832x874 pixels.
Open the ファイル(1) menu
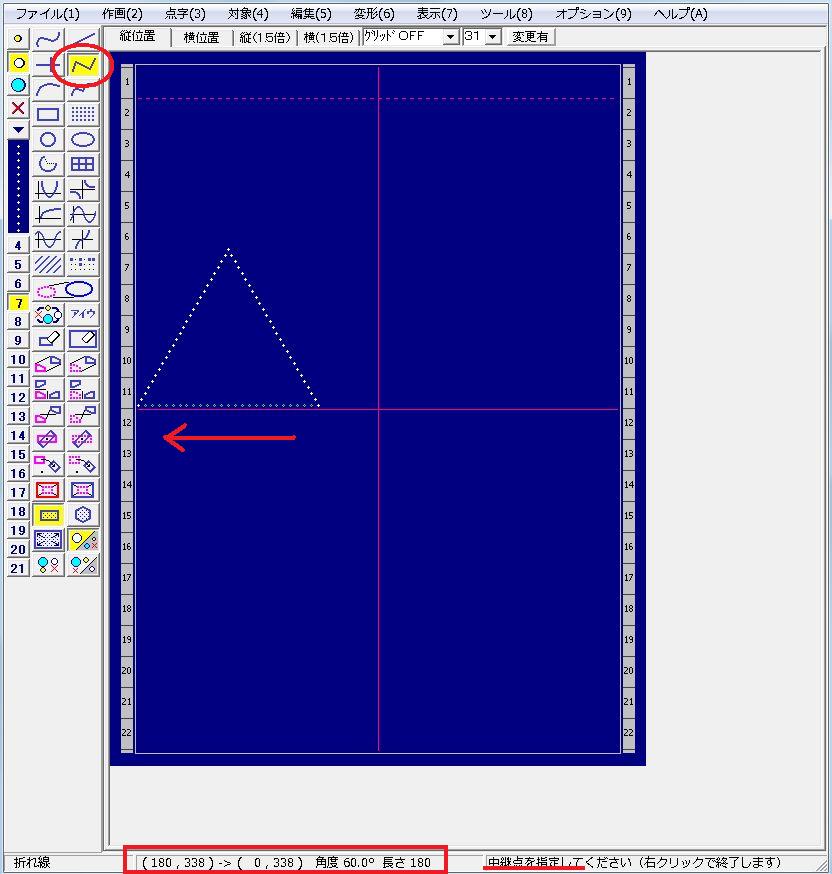[47, 14]
